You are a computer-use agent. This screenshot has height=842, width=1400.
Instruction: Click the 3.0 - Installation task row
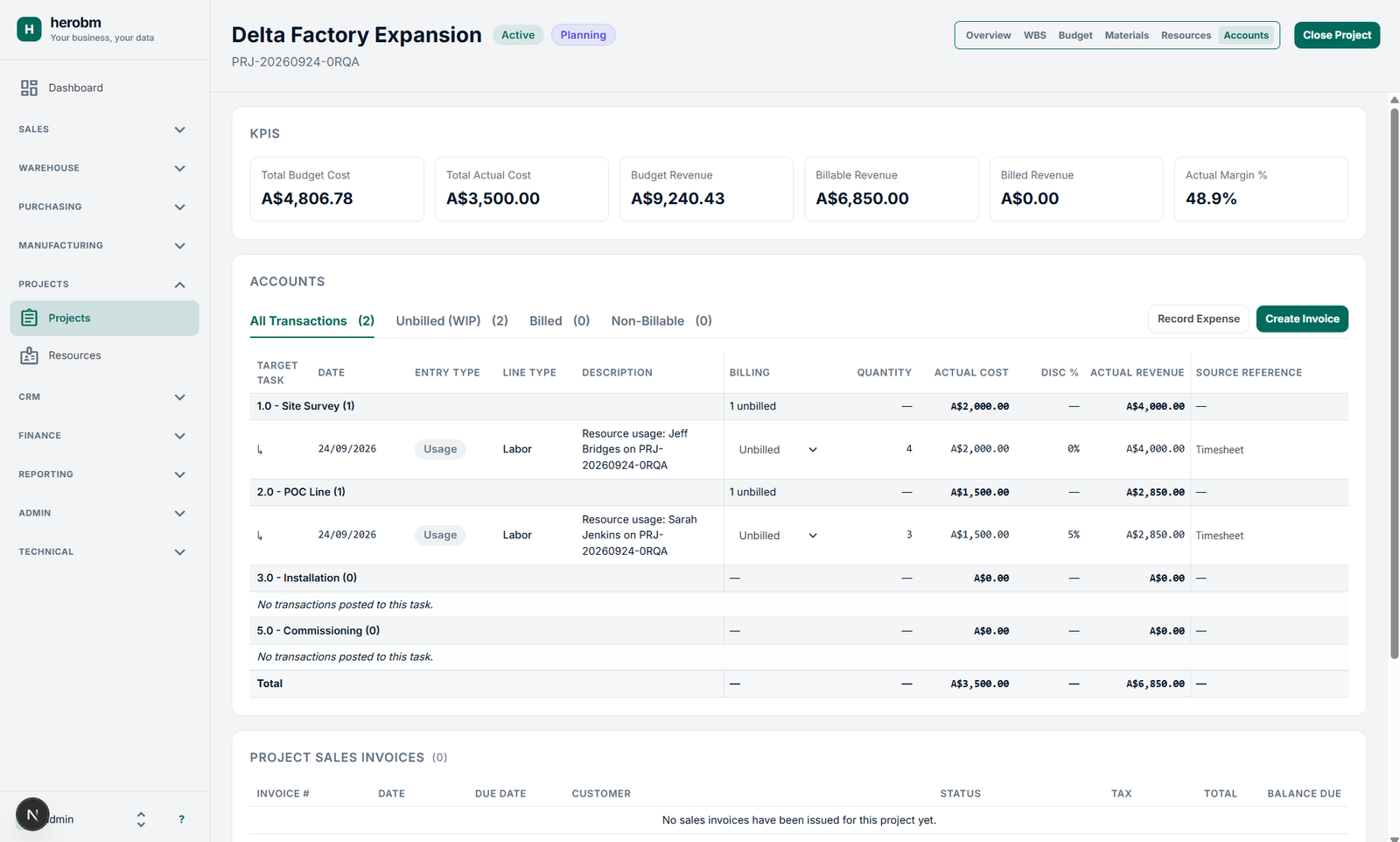[x=799, y=578]
